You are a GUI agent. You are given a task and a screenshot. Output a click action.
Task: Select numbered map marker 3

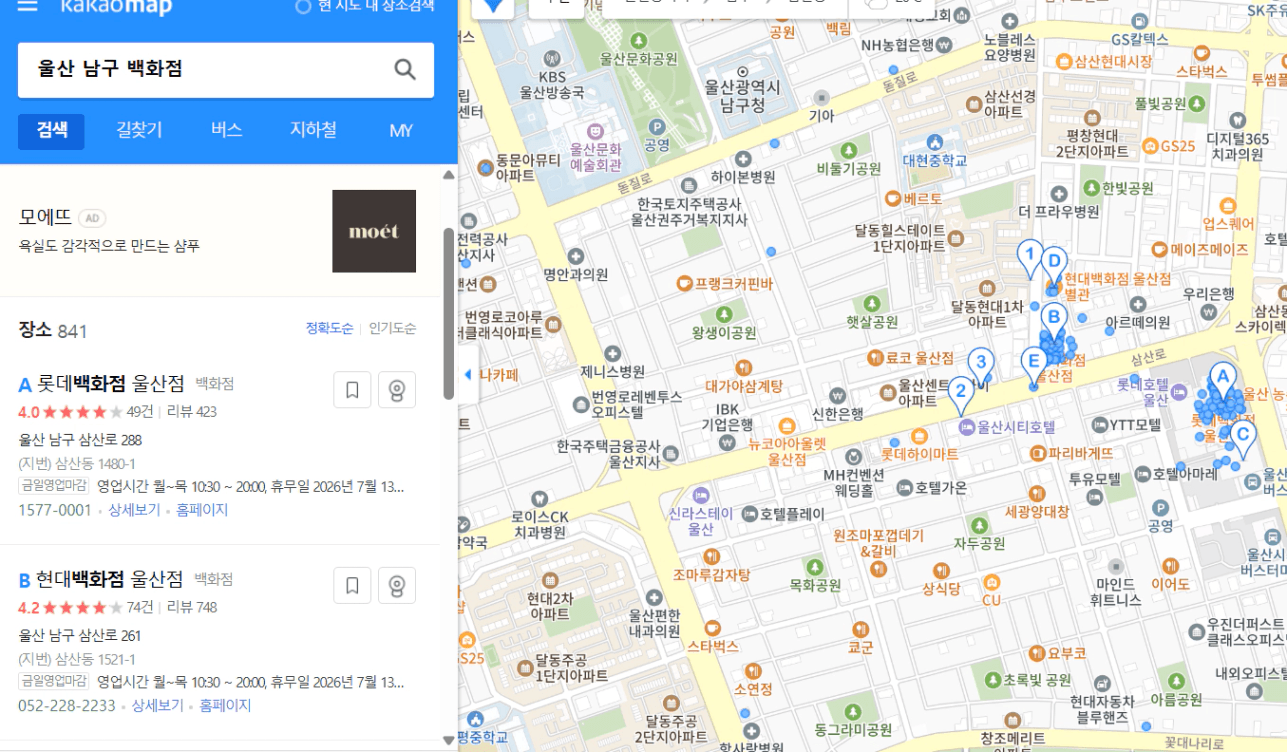[981, 365]
